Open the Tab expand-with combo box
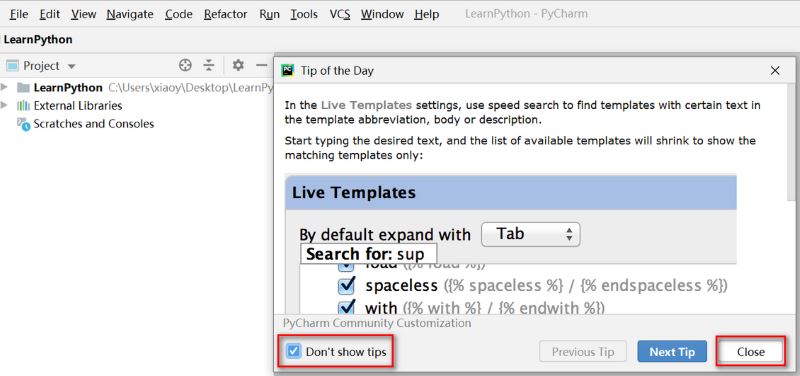The width and height of the screenshot is (800, 376). click(531, 234)
